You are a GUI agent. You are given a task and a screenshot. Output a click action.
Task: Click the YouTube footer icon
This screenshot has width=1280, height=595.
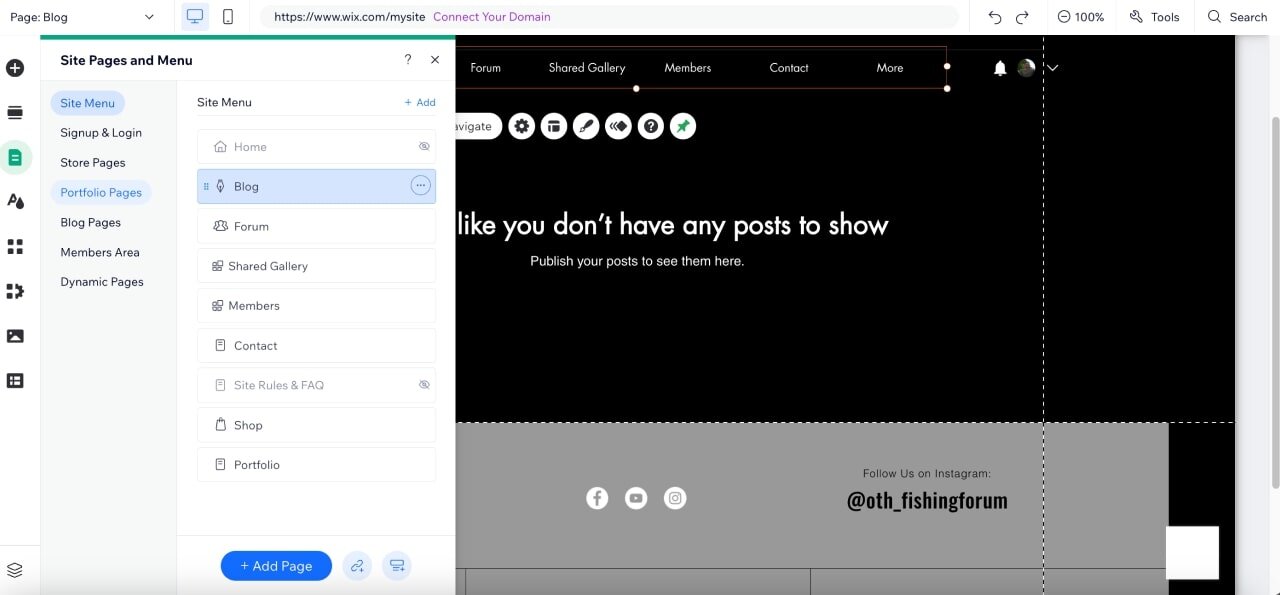636,498
